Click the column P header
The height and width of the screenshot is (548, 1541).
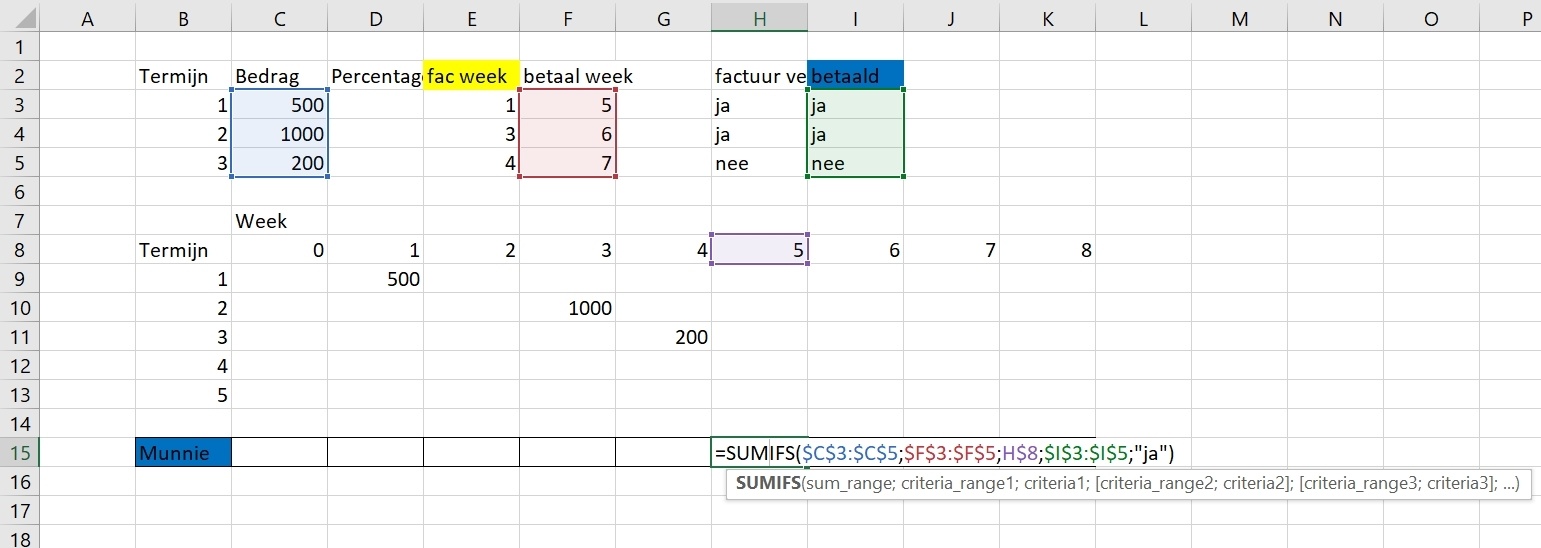tap(1527, 17)
